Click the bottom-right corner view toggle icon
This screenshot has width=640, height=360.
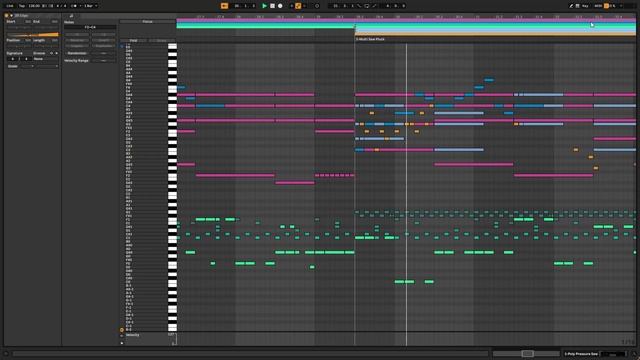[634, 354]
